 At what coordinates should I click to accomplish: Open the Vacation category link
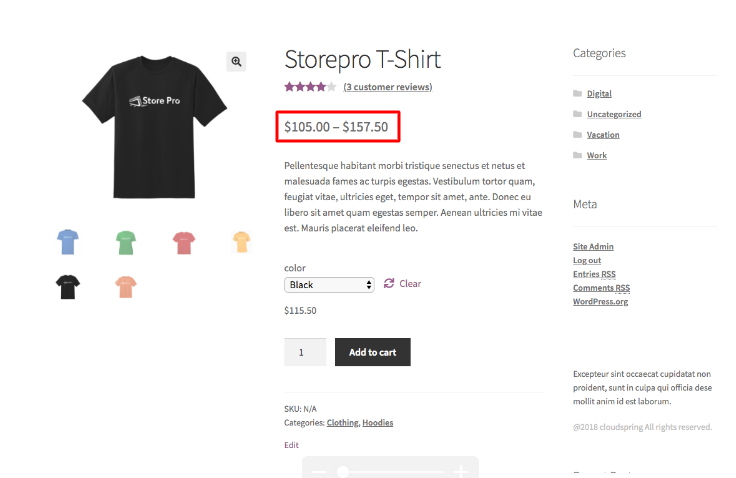click(603, 135)
